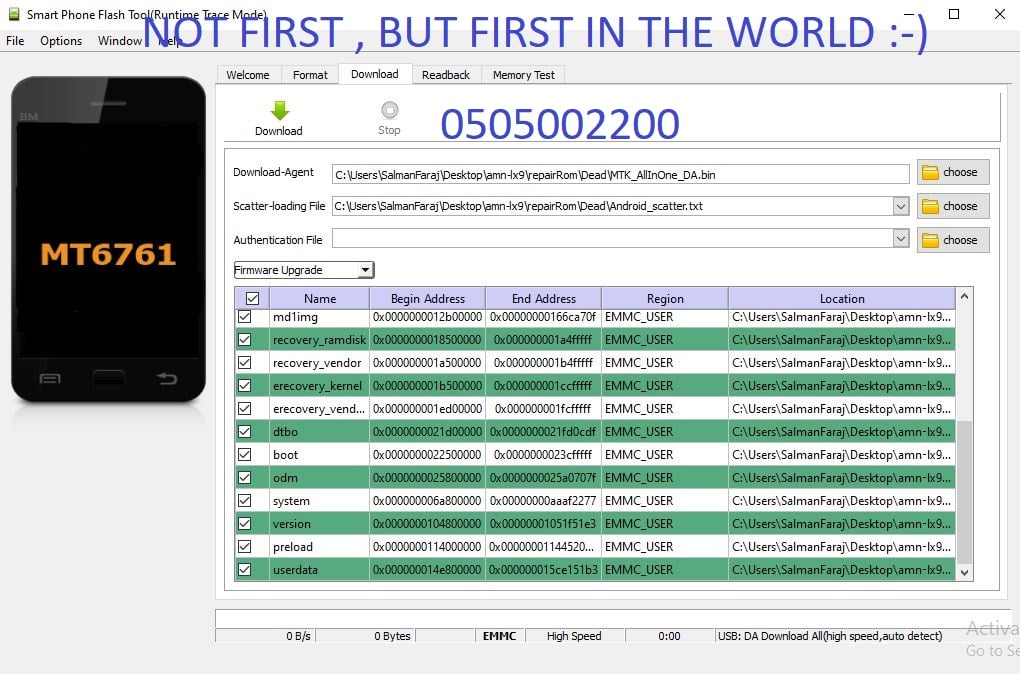This screenshot has width=1020, height=674.
Task: Click the progress bar above status bar
Action: [613, 618]
